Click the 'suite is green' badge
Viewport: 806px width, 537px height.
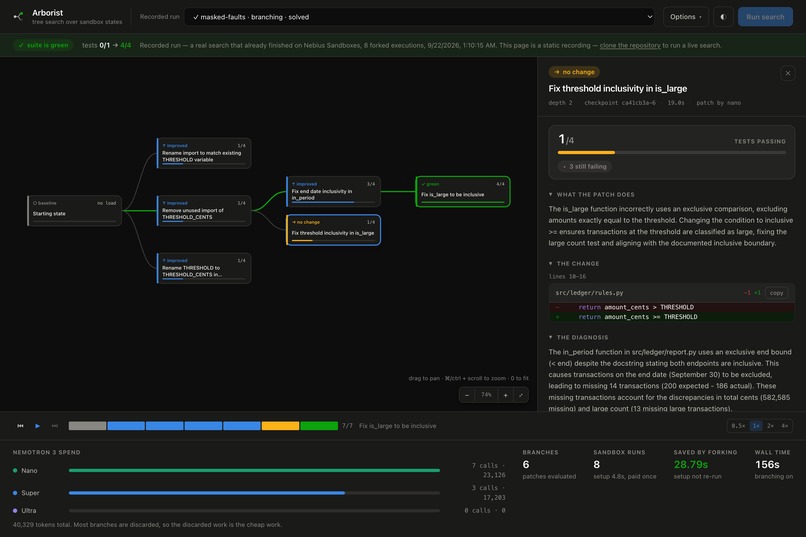pos(43,45)
